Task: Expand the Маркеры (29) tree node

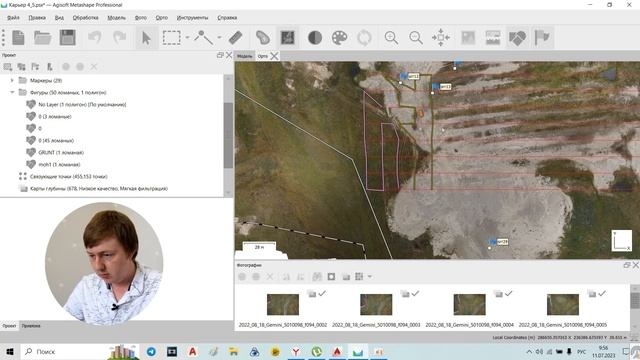Action: click(x=12, y=80)
